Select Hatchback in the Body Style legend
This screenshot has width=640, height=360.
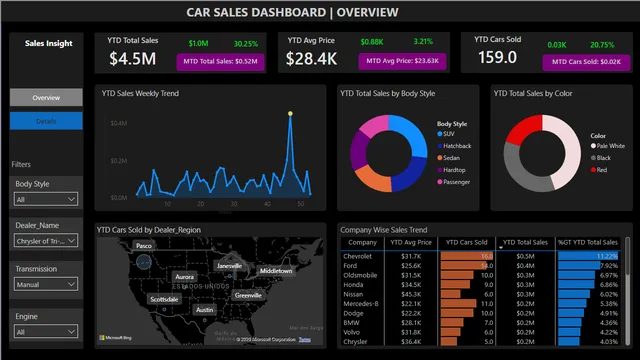454,146
